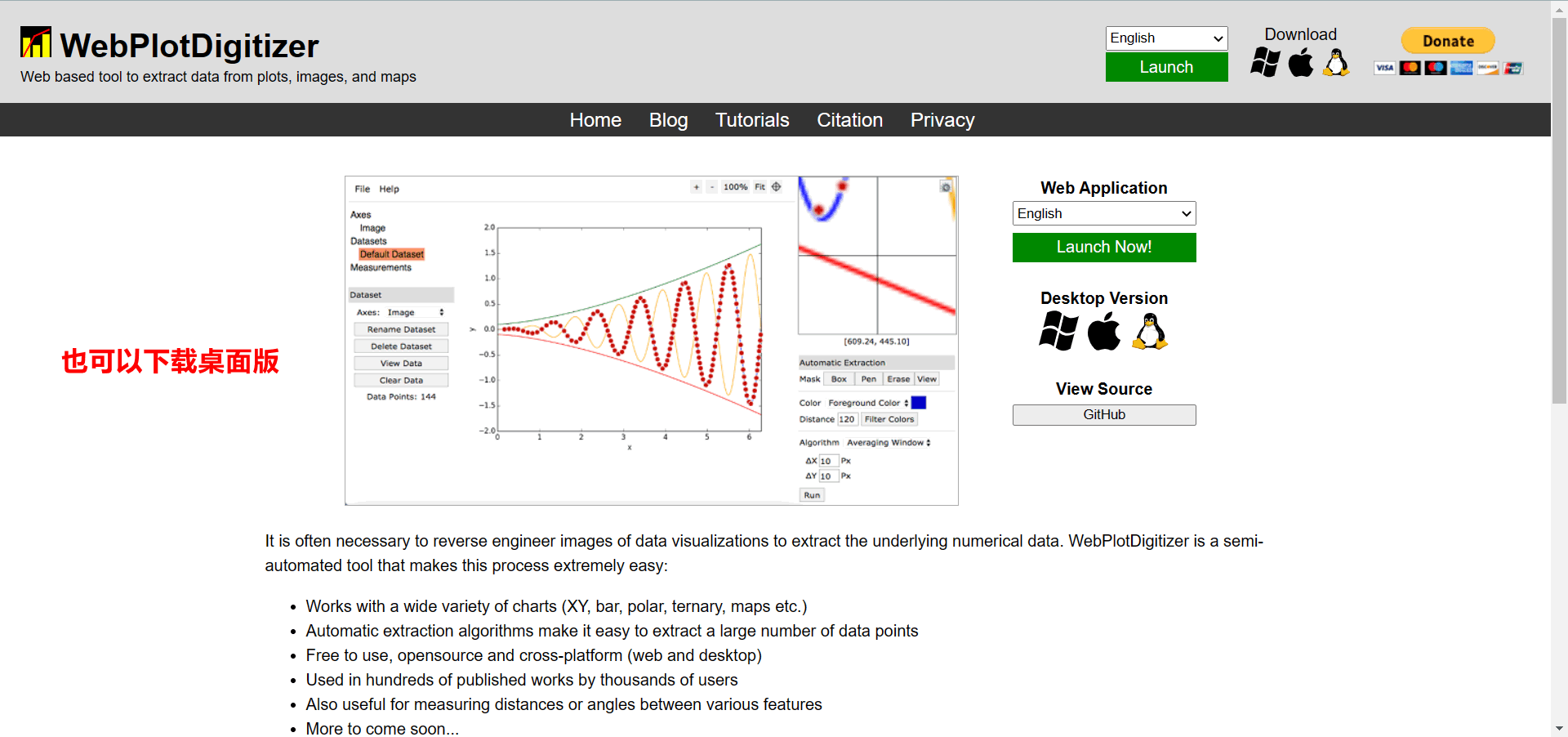The width and height of the screenshot is (1568, 737).
Task: Open the Blog menu item
Action: point(668,120)
